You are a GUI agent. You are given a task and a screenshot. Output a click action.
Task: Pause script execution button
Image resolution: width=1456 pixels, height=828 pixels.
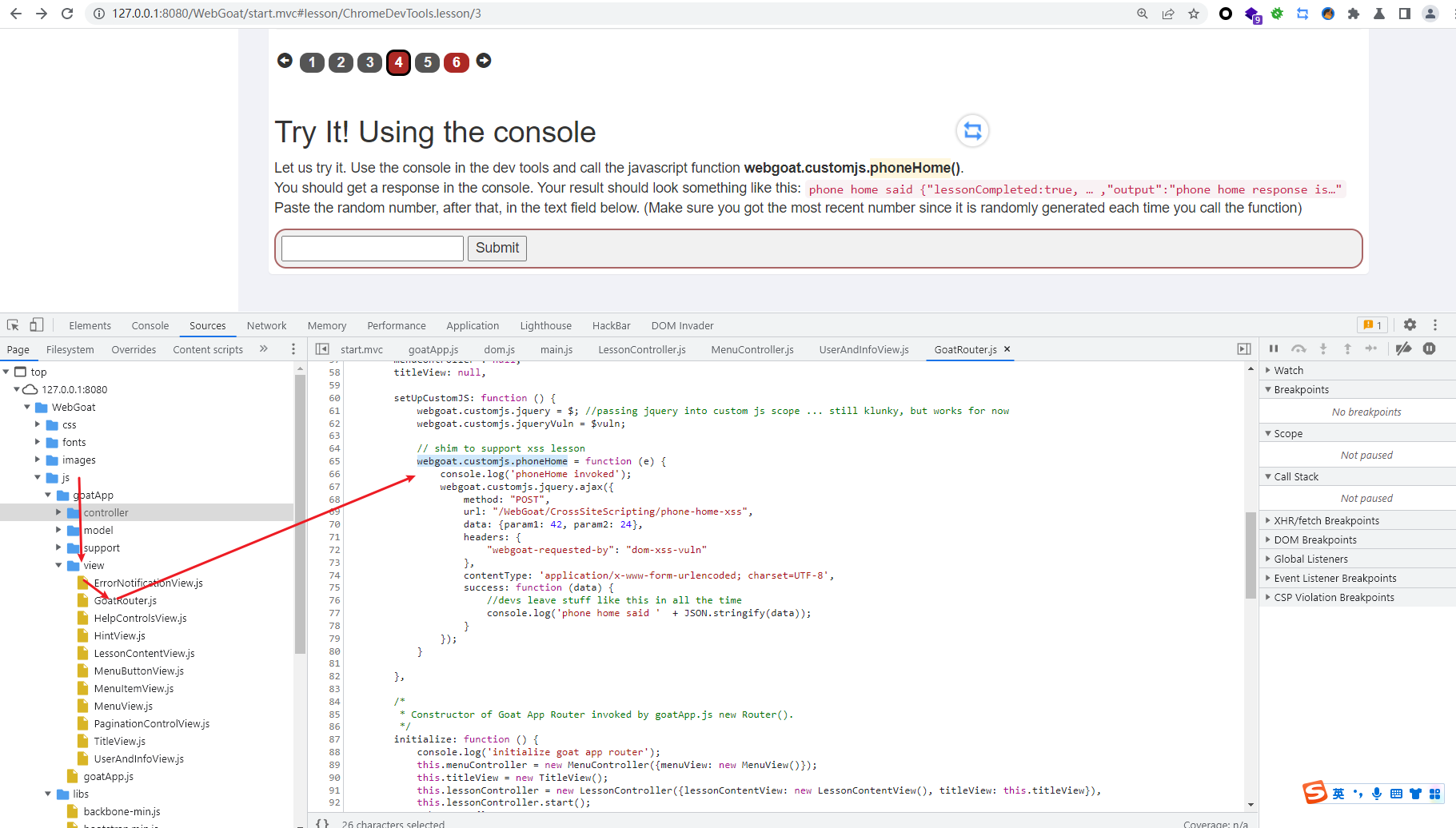1274,348
